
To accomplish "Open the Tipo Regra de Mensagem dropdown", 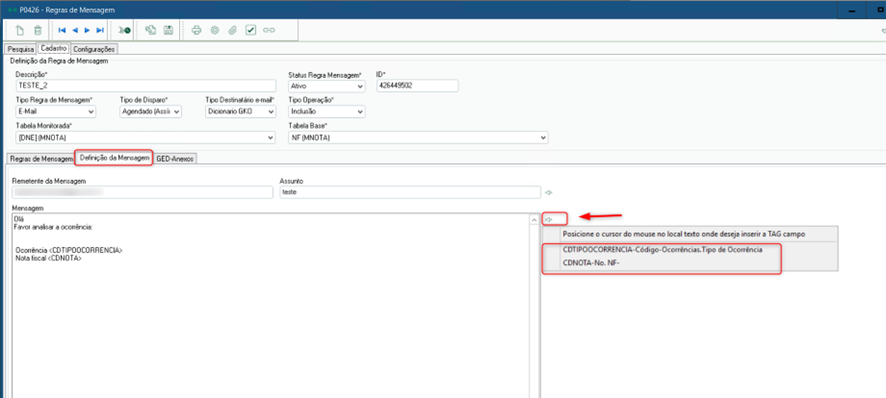I will [55, 111].
